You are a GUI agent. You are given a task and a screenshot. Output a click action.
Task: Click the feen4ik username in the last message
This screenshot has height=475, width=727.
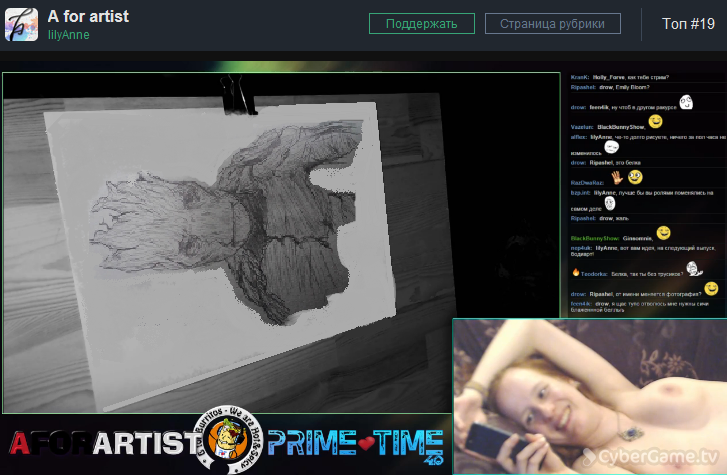coord(581,304)
